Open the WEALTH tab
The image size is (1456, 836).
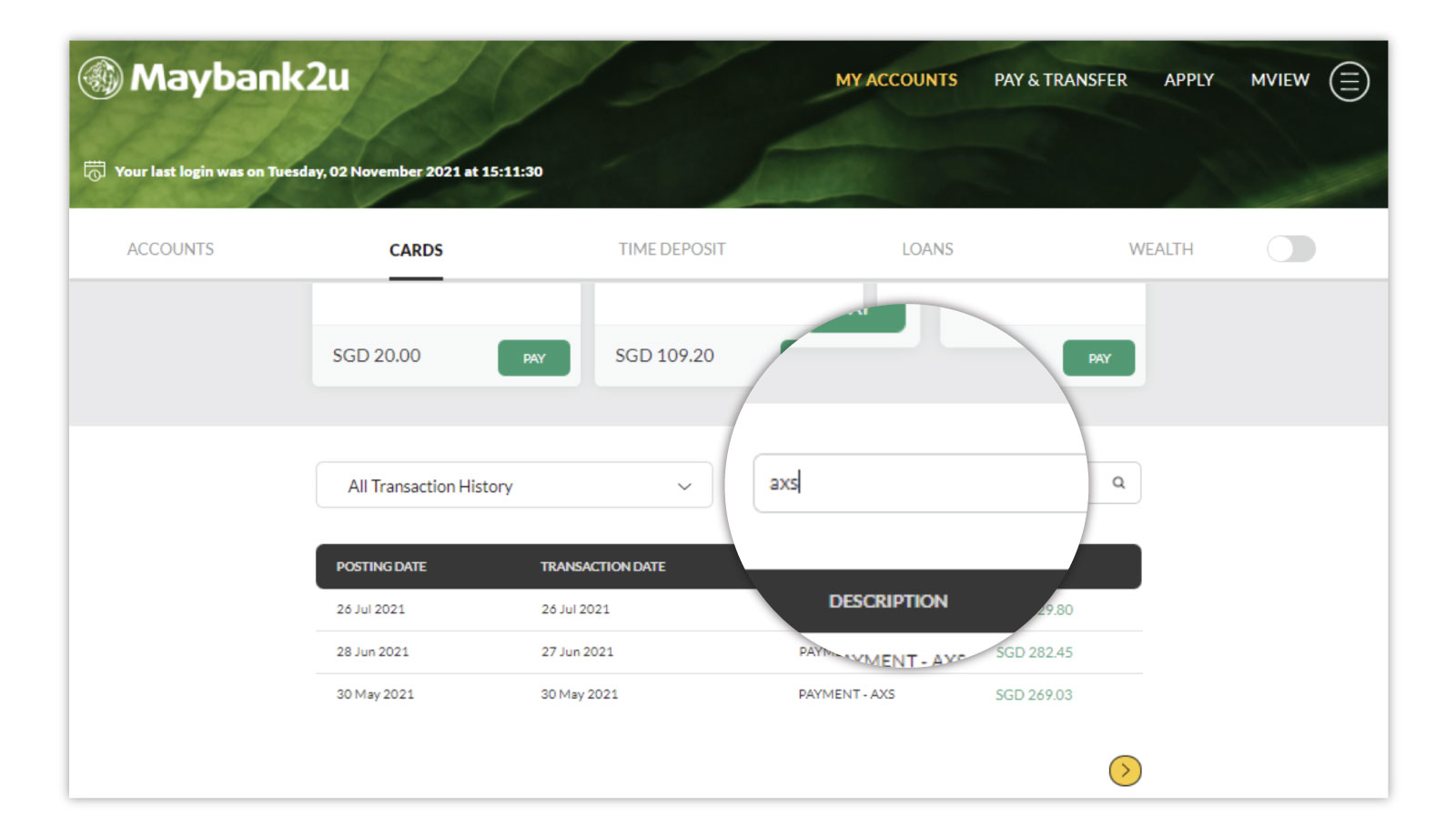click(1160, 248)
